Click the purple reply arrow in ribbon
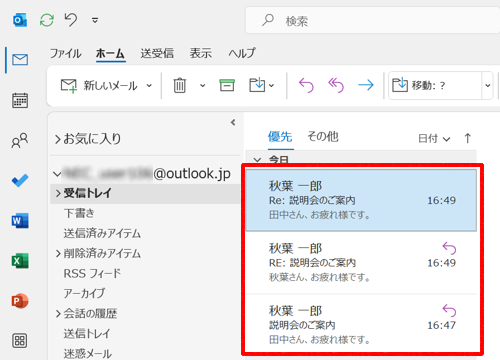 tap(306, 85)
